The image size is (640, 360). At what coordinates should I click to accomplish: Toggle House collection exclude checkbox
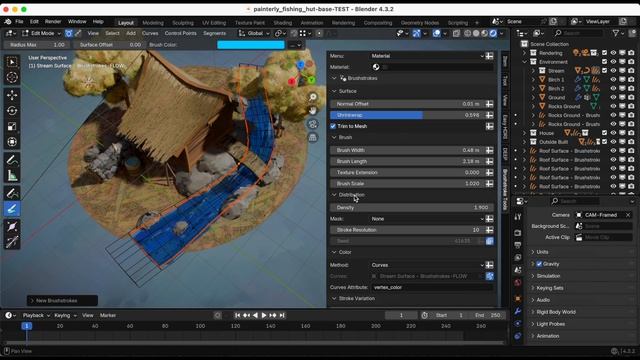604,133
